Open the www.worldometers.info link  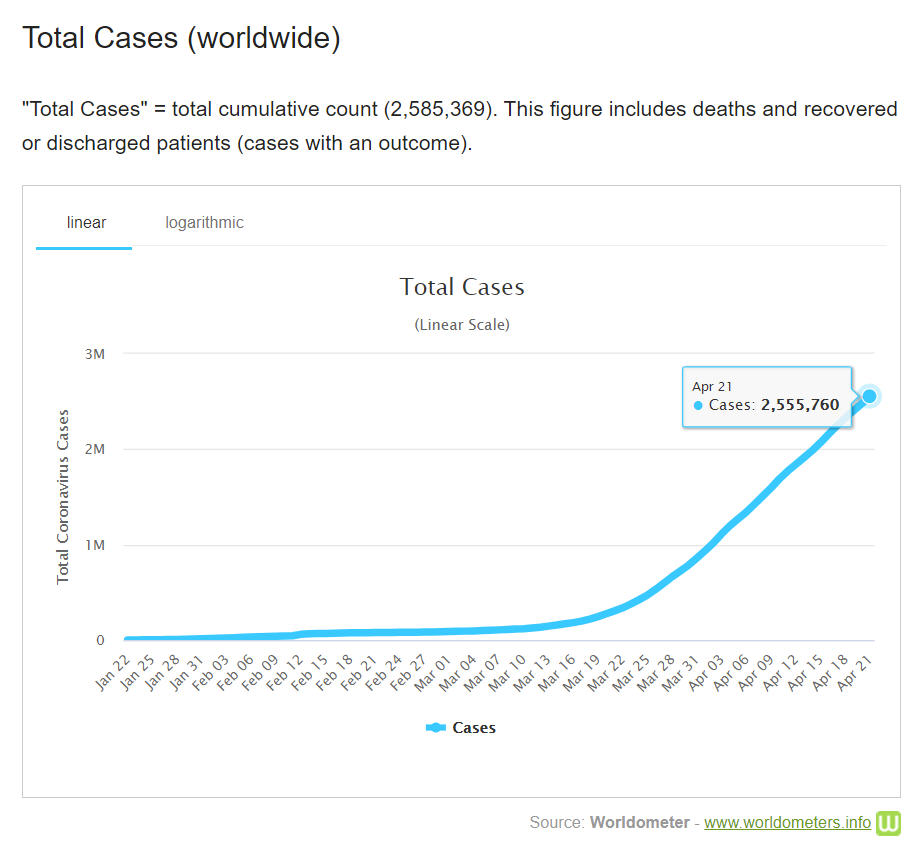coord(787,822)
